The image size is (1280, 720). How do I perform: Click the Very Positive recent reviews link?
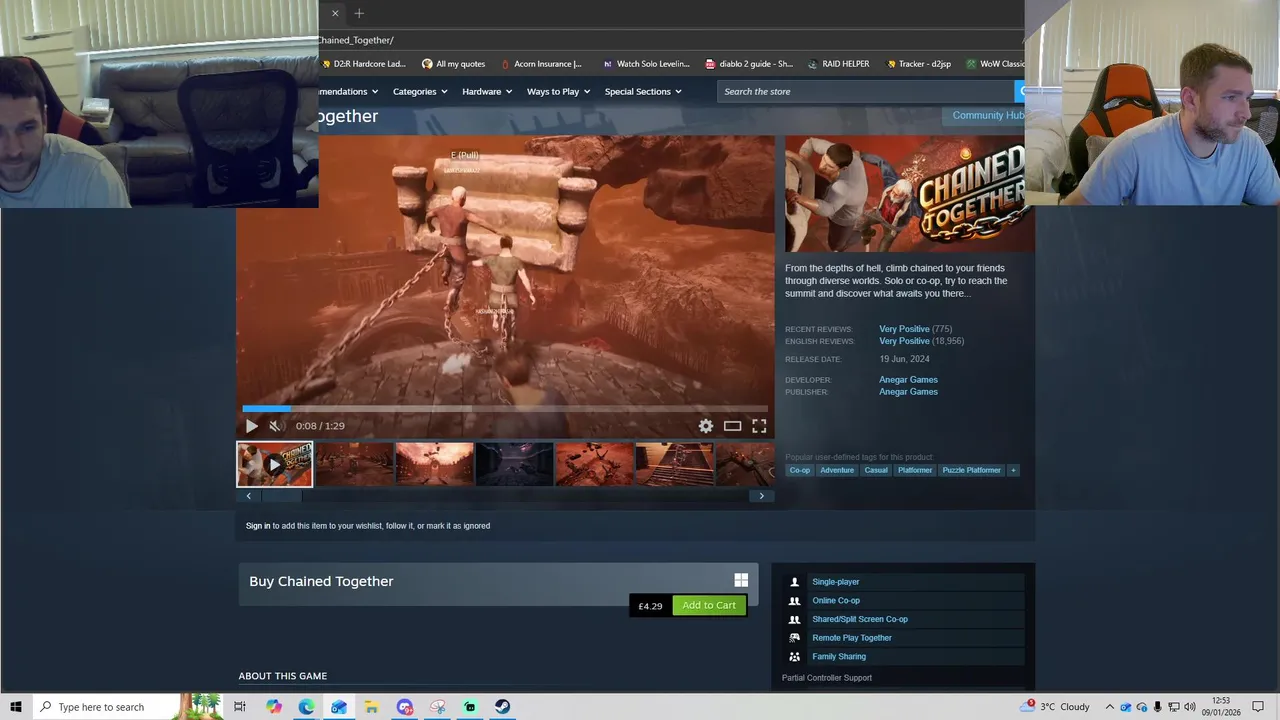tap(904, 329)
